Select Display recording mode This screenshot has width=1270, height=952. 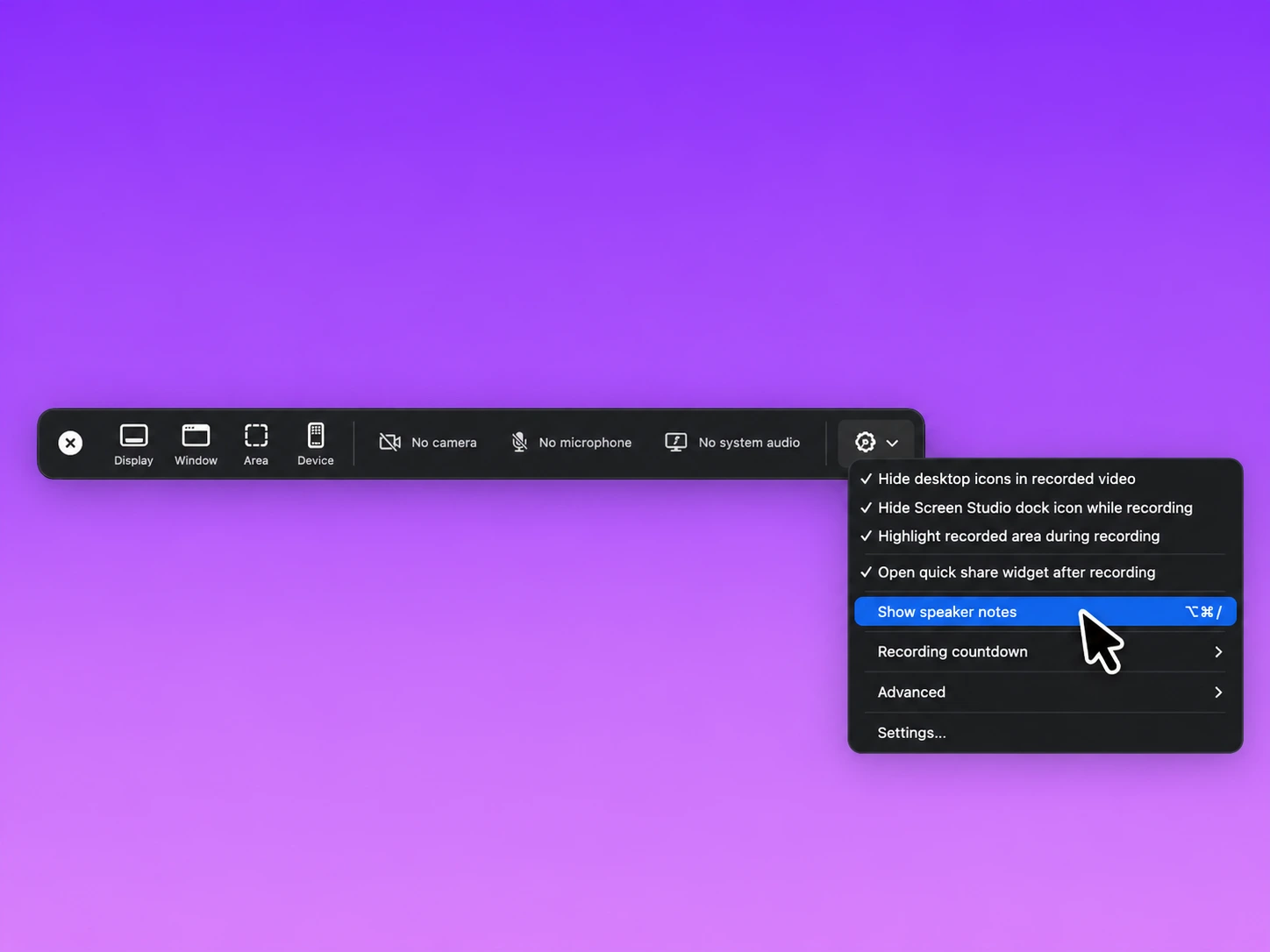133,444
